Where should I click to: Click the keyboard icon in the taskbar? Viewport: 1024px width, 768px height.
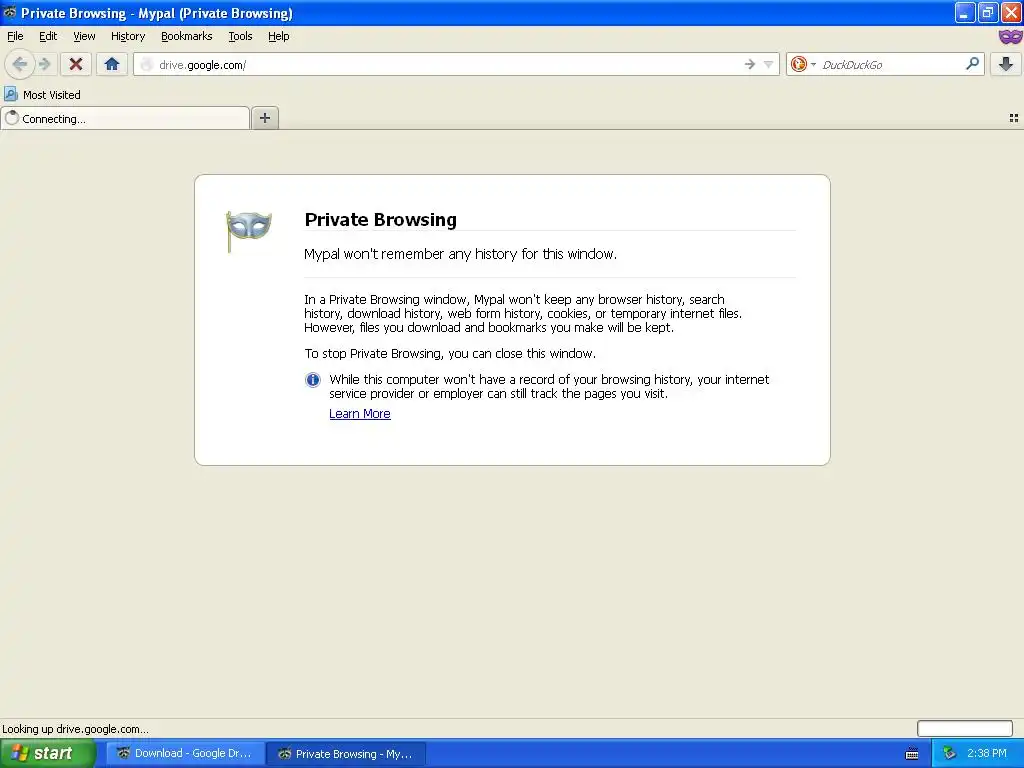(912, 754)
